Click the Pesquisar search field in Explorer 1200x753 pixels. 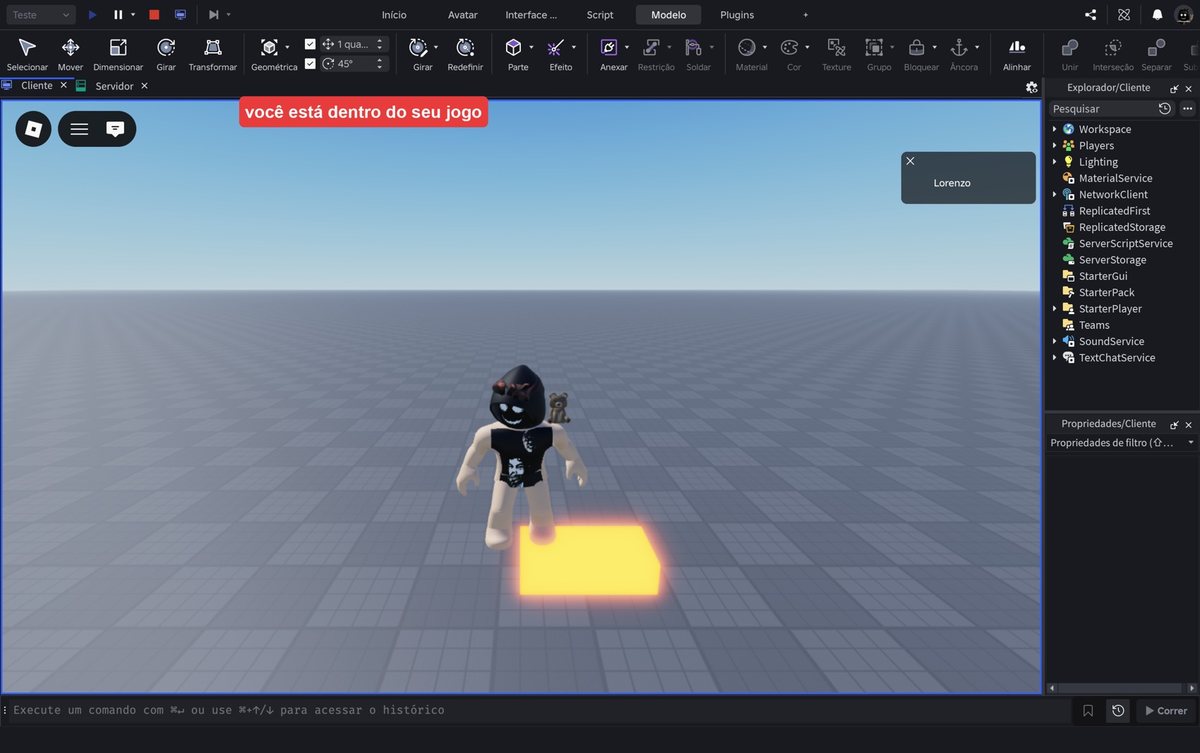click(x=1100, y=108)
